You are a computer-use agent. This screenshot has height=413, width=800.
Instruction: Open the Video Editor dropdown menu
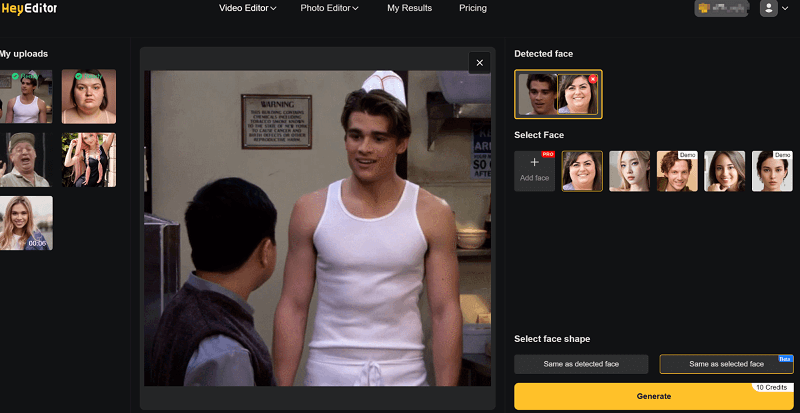tap(247, 8)
